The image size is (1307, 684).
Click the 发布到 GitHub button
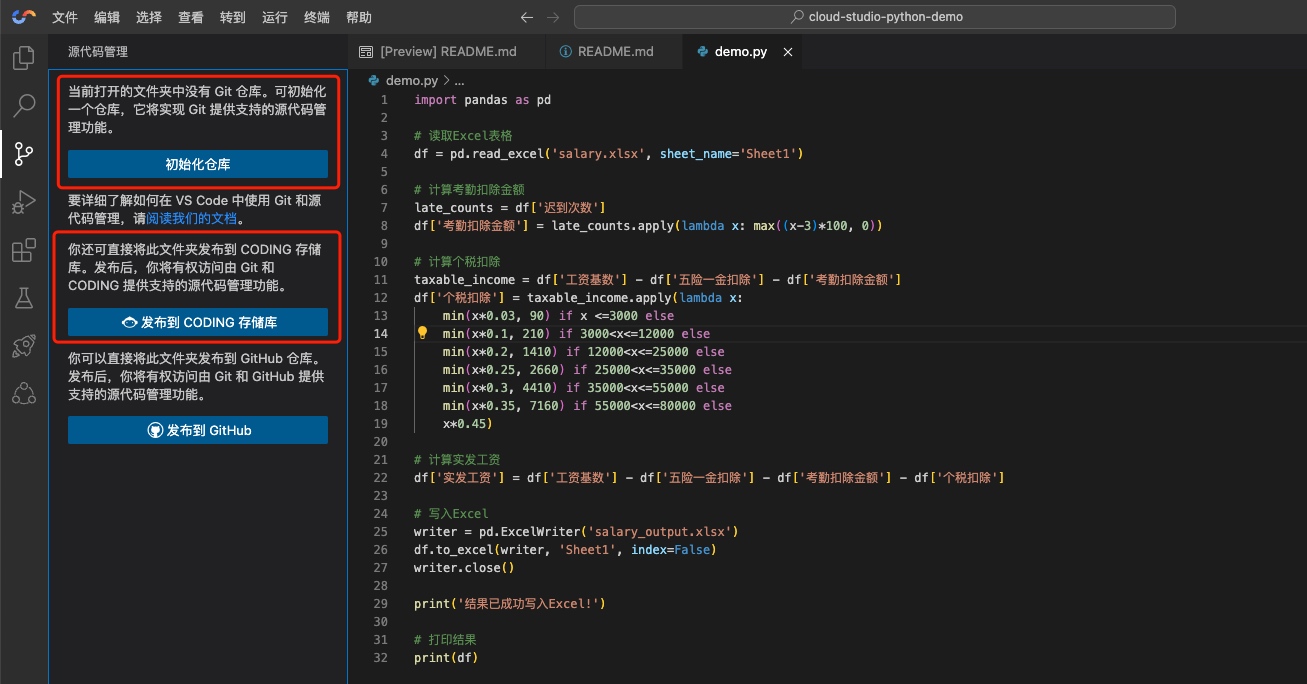coord(198,430)
